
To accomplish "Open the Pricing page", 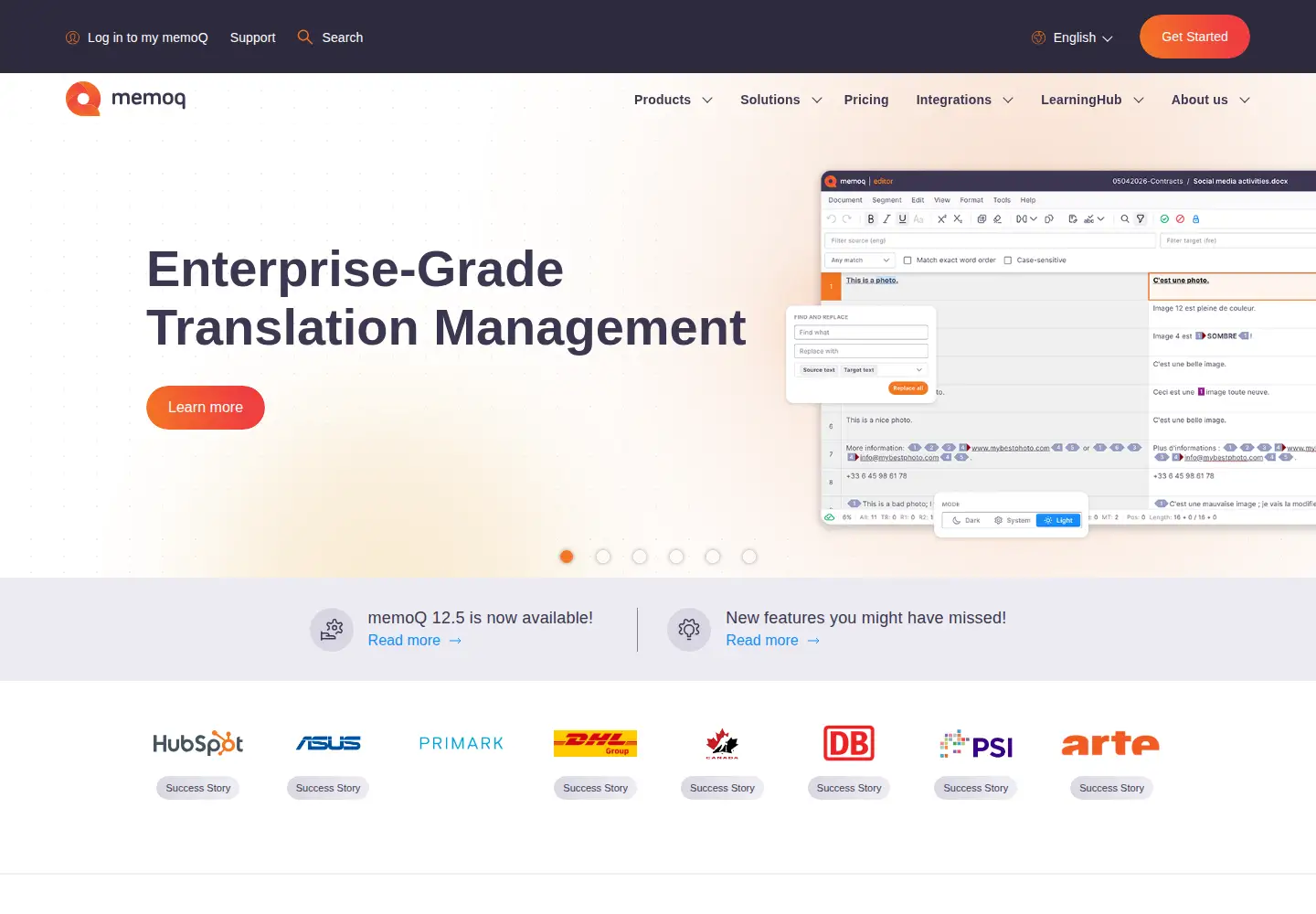I will point(866,100).
